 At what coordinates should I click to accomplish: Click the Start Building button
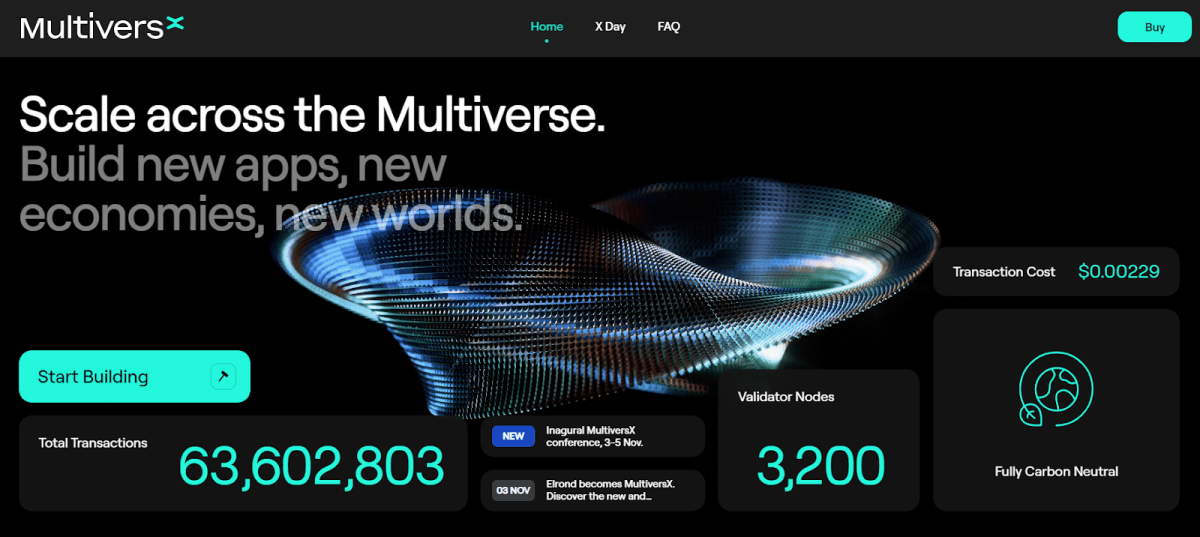(x=134, y=376)
